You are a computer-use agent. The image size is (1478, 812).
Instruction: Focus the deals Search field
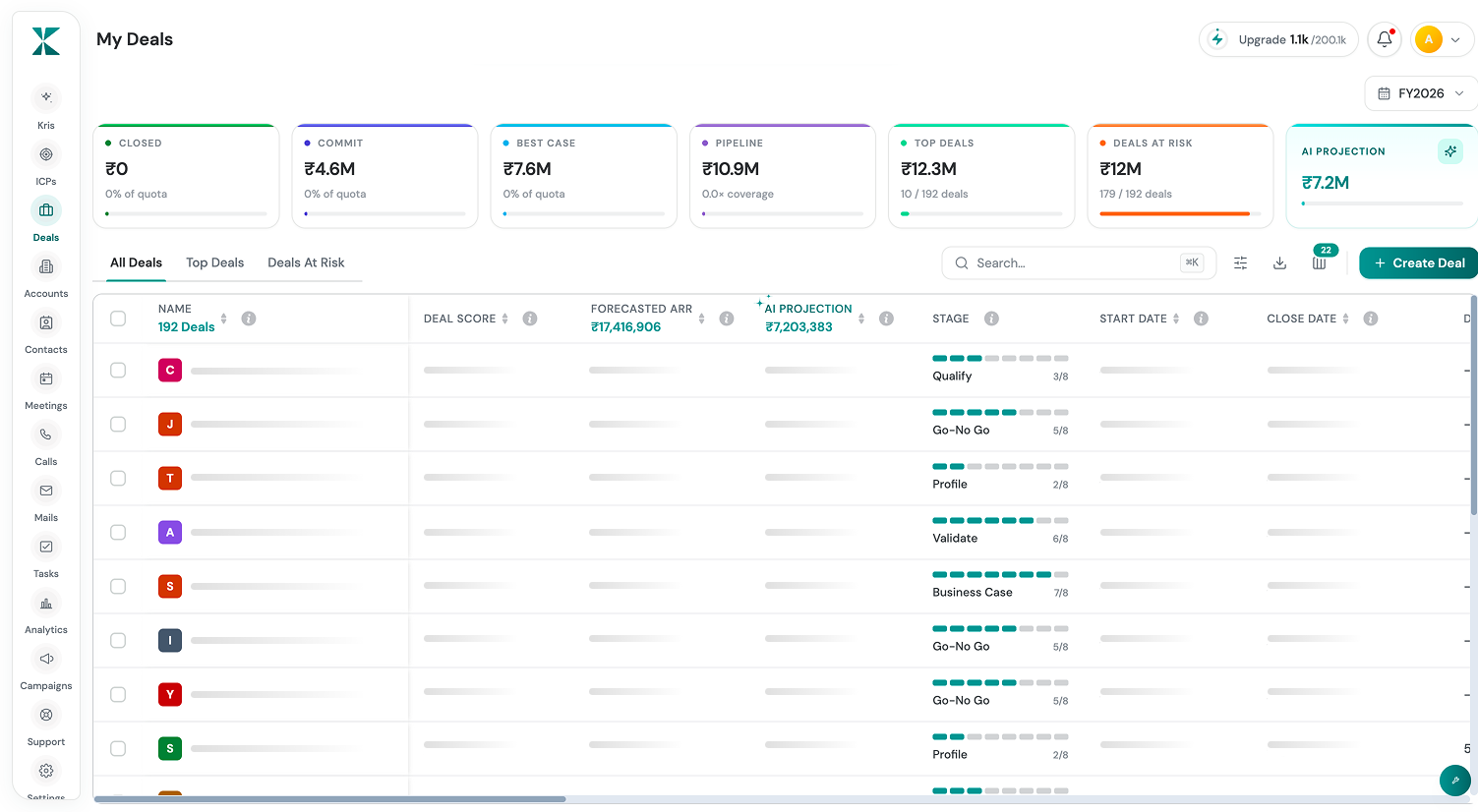tap(1079, 263)
